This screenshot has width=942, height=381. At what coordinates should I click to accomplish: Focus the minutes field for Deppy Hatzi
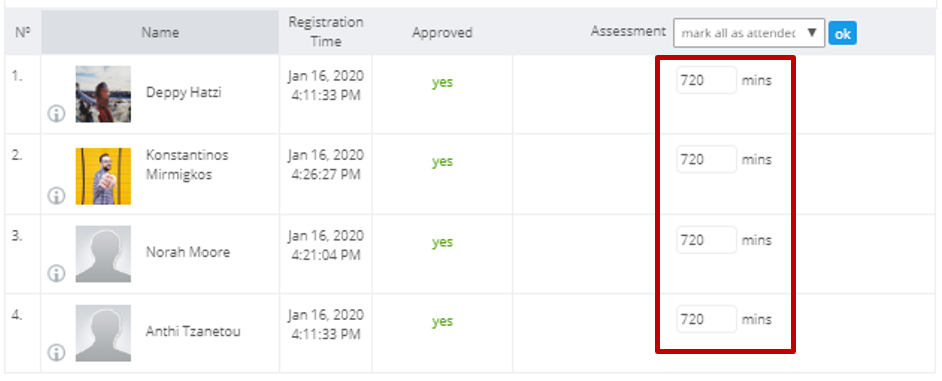pos(706,80)
